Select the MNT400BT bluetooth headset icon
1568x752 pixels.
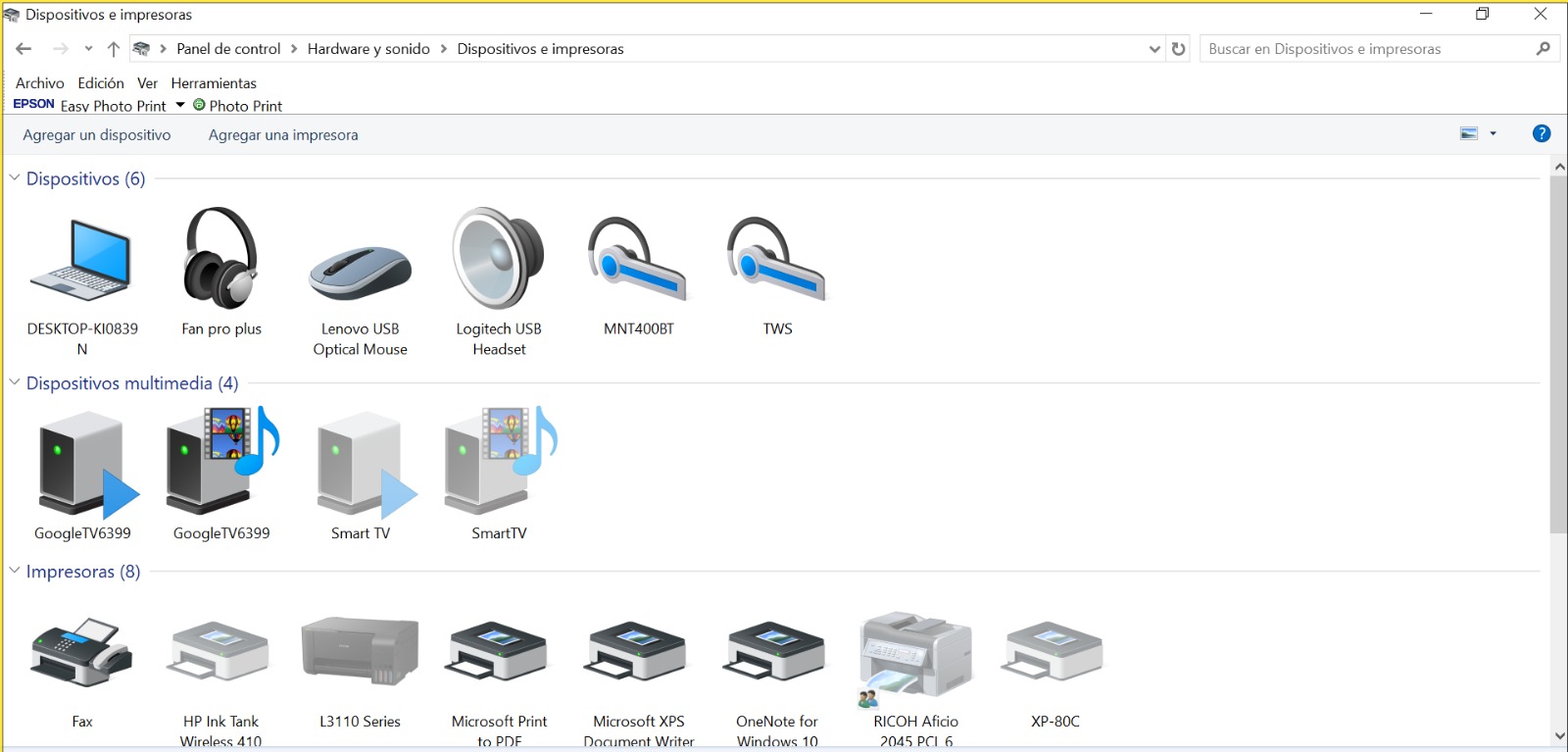[638, 258]
